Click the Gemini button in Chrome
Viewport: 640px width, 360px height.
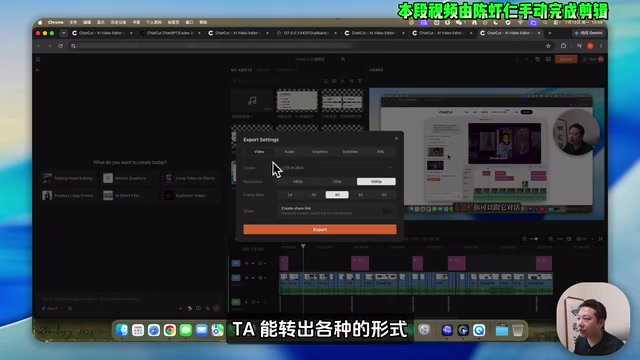pos(589,33)
